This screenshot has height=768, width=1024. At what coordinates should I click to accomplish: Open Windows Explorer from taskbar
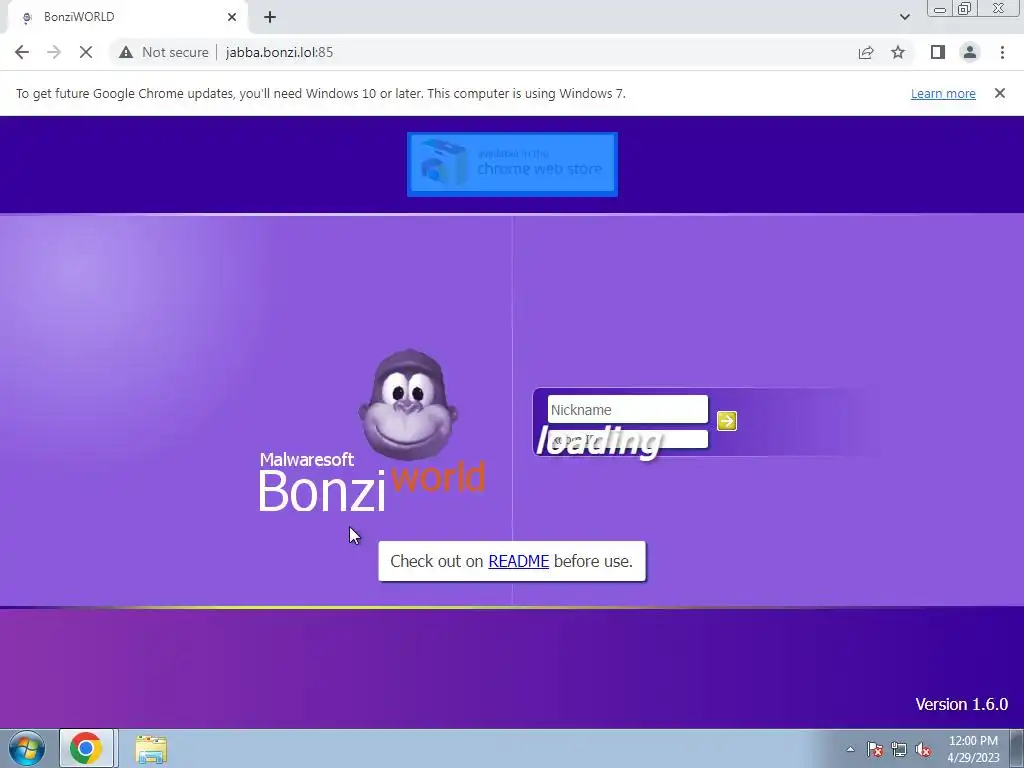pos(151,748)
